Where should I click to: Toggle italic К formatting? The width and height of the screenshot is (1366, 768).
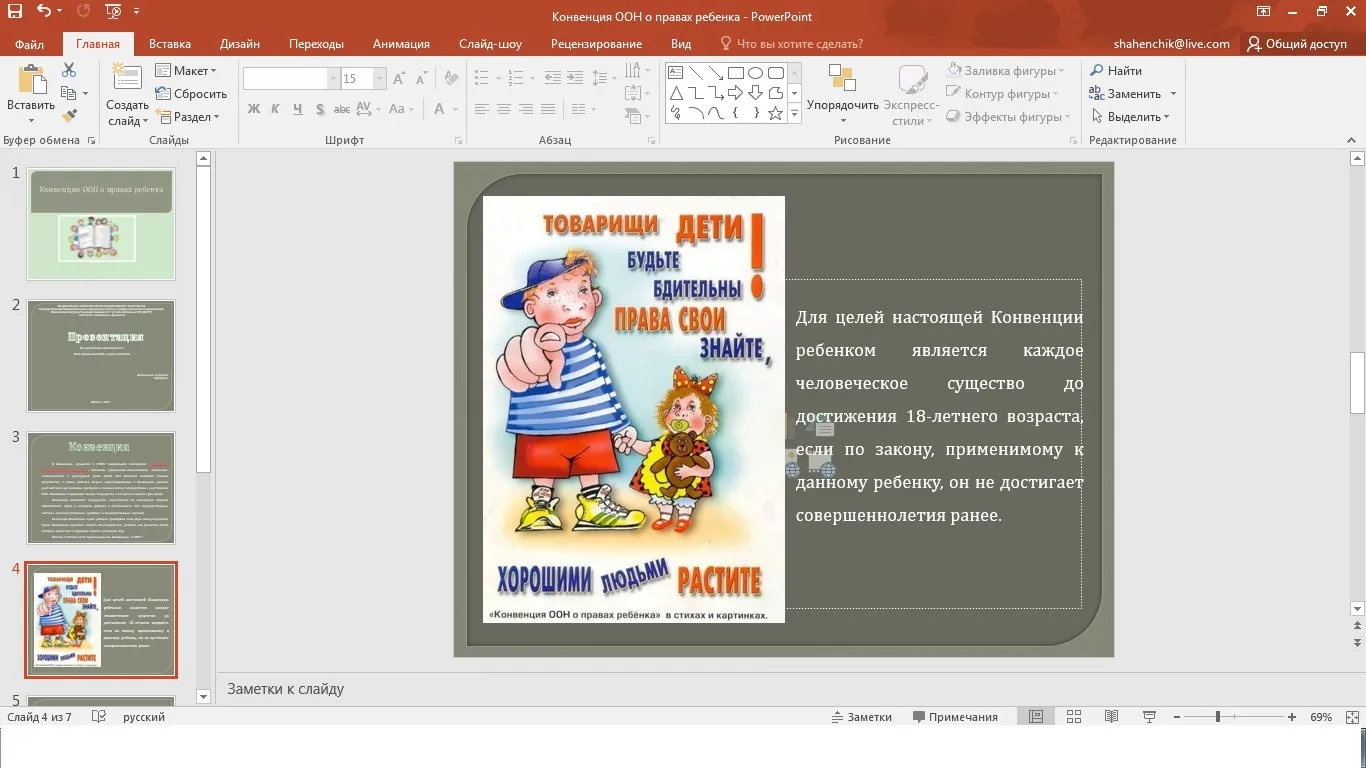(276, 109)
